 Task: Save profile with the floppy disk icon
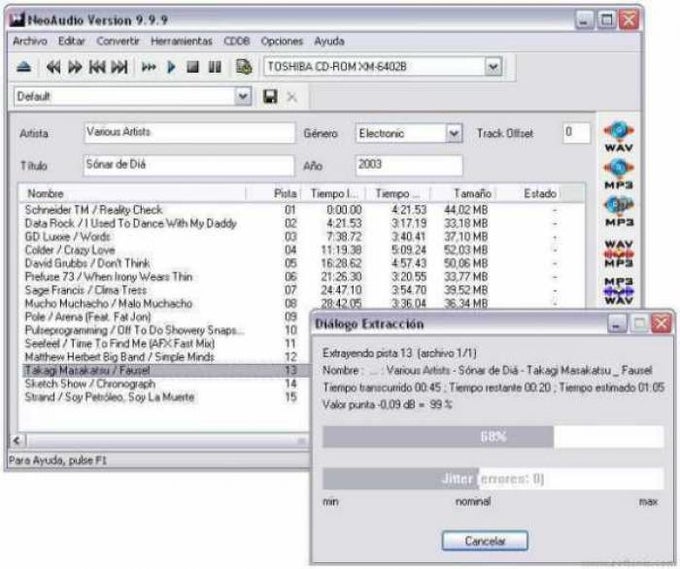pyautogui.click(x=270, y=96)
